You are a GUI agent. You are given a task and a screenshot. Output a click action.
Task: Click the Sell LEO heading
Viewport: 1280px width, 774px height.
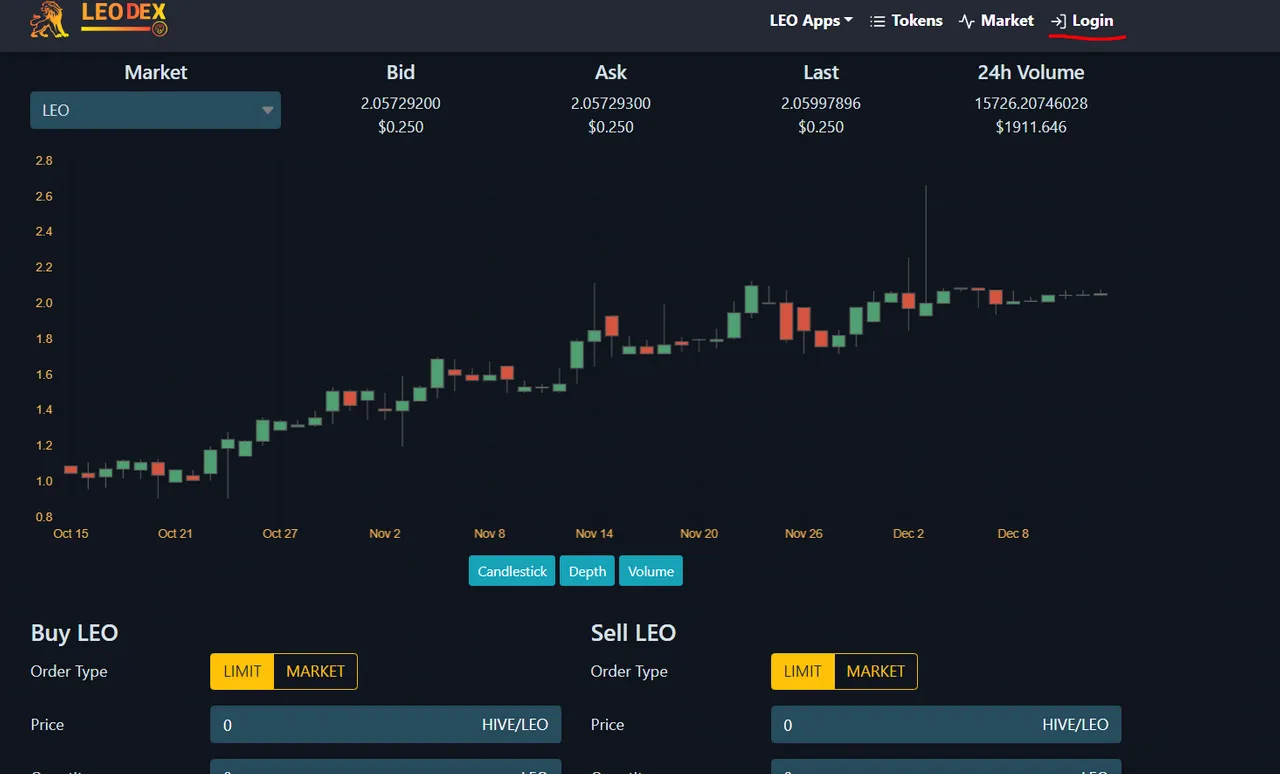click(633, 633)
